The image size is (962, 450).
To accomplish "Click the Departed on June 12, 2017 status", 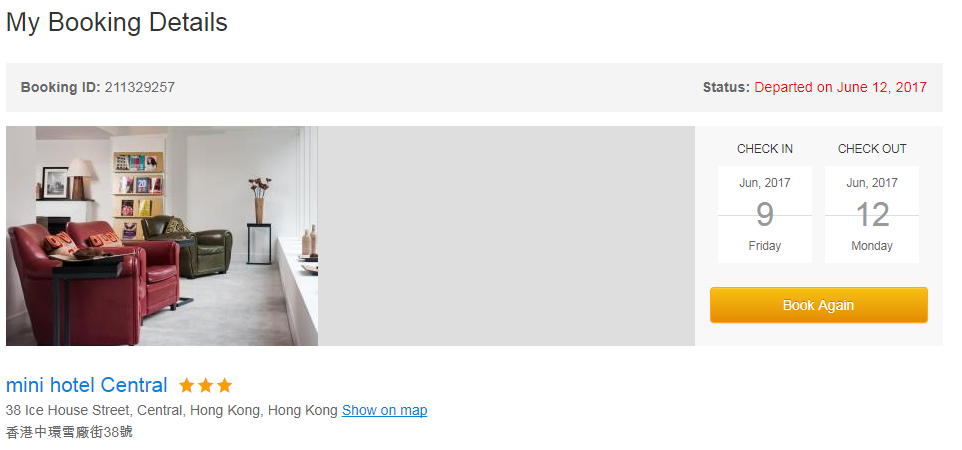I will [841, 87].
